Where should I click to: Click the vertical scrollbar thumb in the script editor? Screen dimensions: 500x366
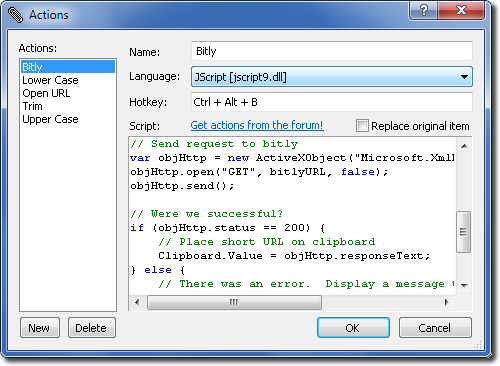463,232
